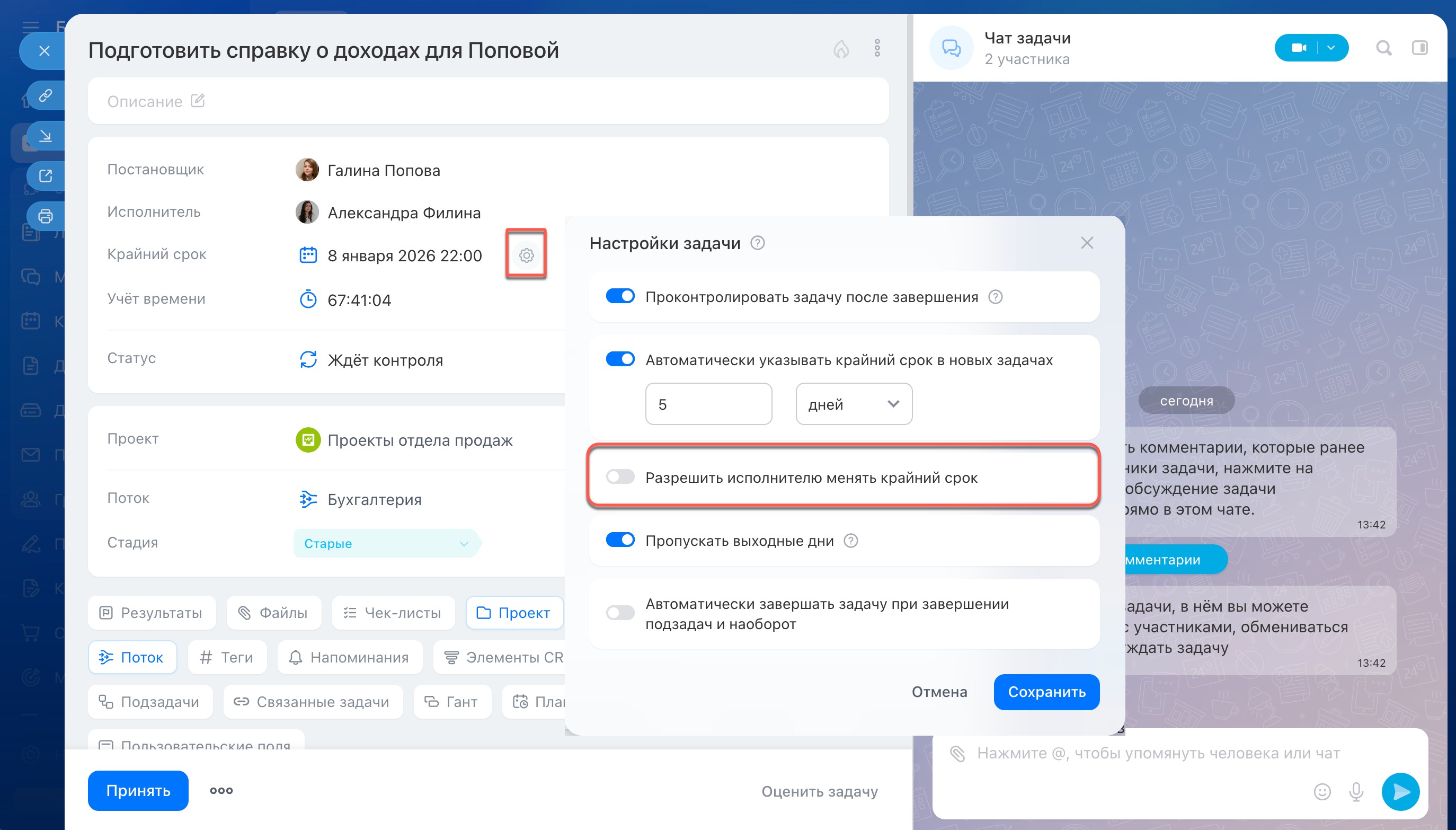Click the days number input field
The width and height of the screenshot is (1456, 830).
pyautogui.click(x=708, y=404)
